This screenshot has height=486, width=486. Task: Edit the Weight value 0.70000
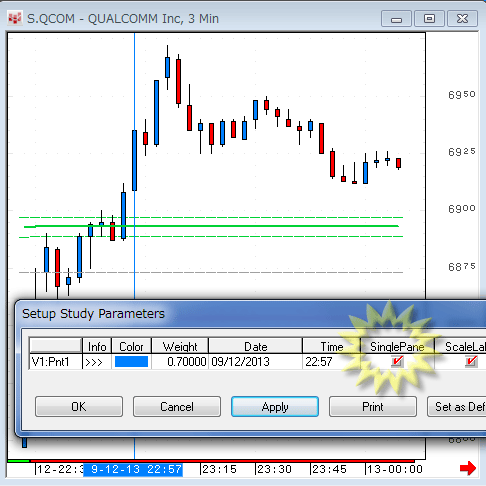point(180,362)
